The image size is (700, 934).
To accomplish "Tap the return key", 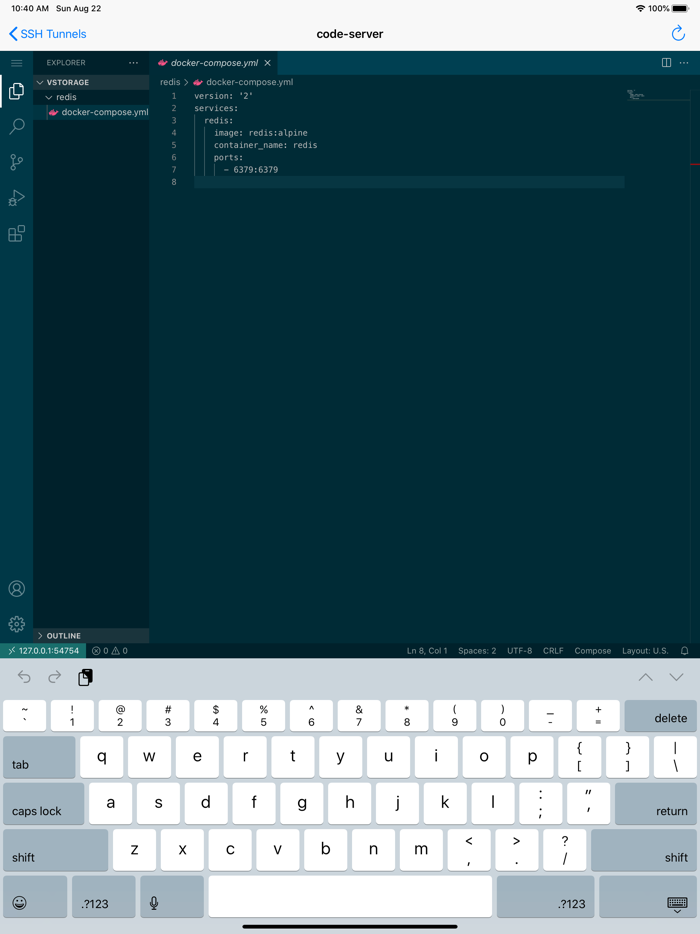I will point(655,803).
